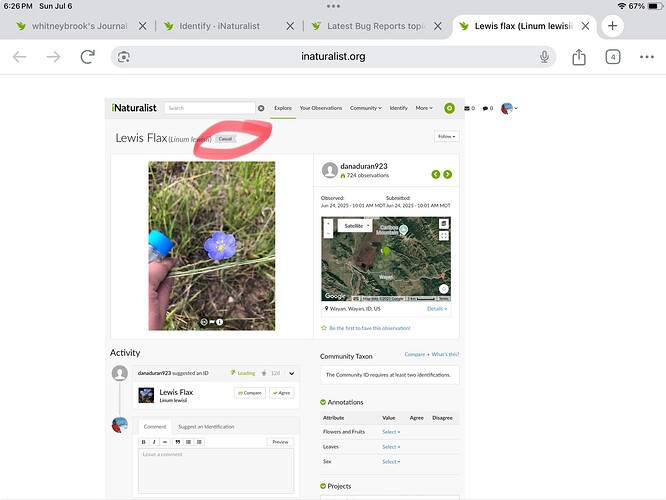Open the Identify nav item
Viewport: 666px width, 500px height.
[x=398, y=108]
